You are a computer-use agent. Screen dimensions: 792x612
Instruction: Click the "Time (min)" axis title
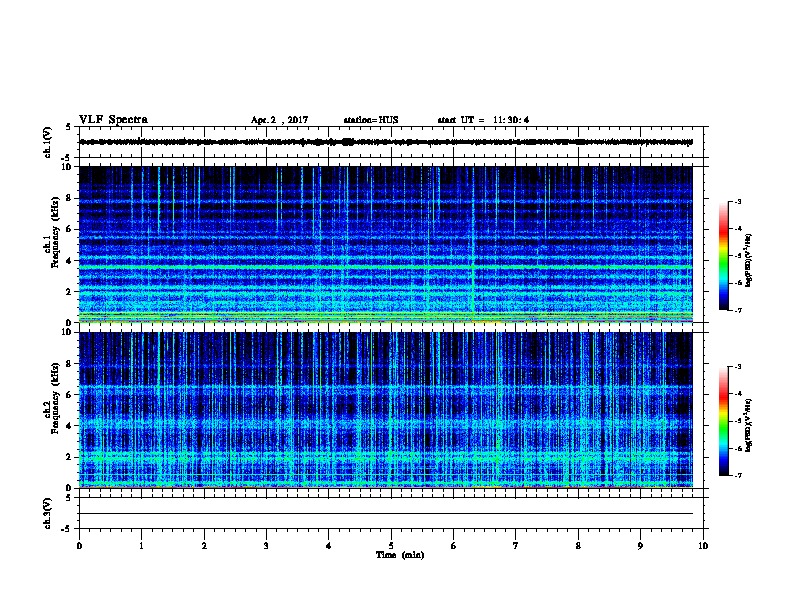pos(400,555)
